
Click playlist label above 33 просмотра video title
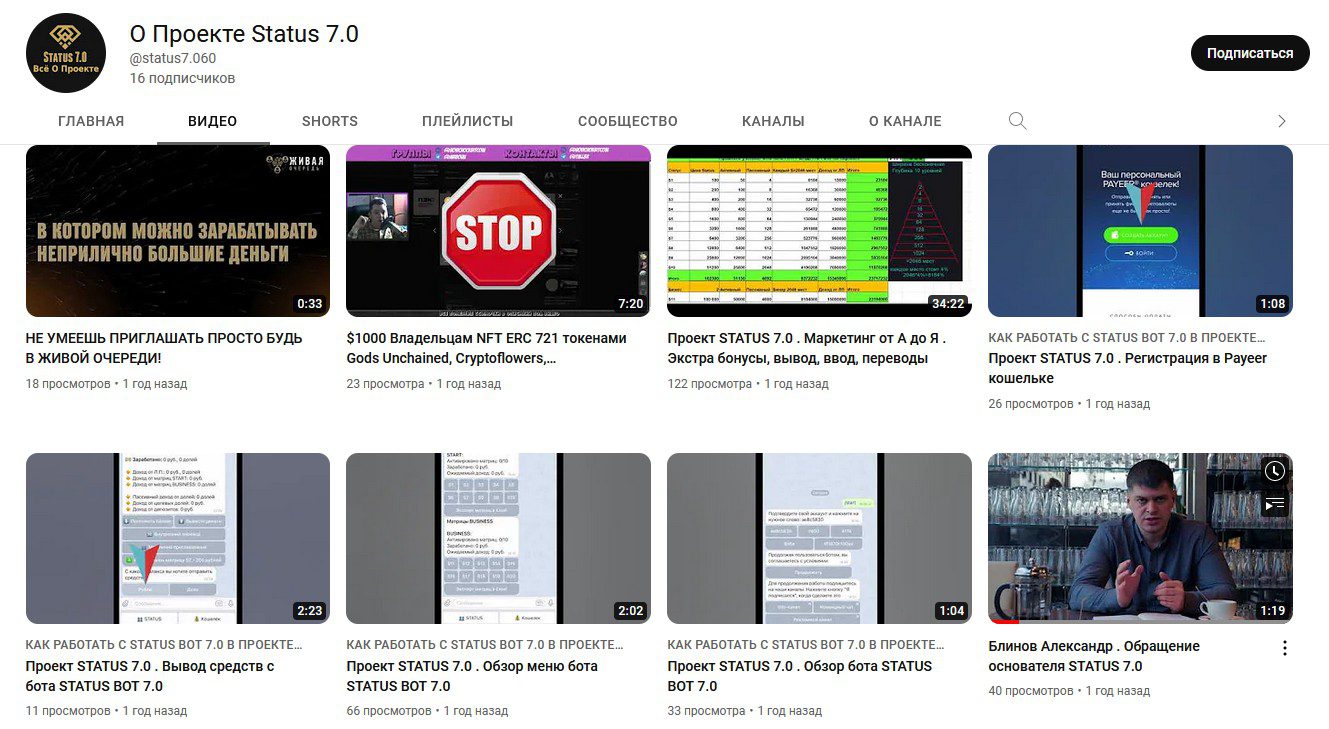click(806, 646)
